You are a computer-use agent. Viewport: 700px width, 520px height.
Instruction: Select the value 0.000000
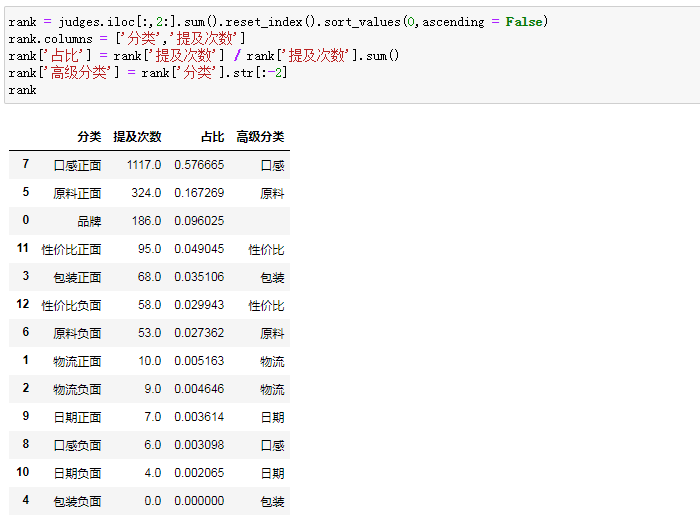[199, 501]
